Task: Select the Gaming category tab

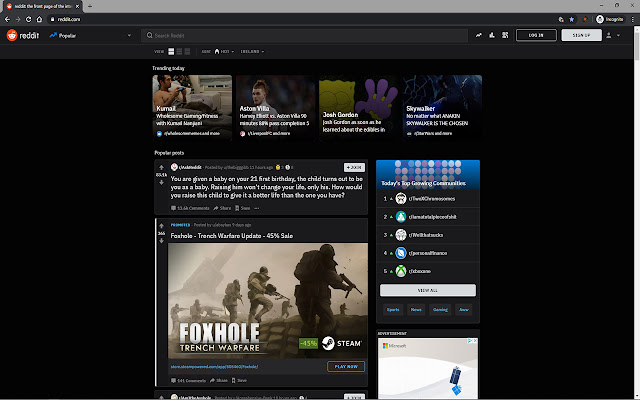Action: point(440,309)
